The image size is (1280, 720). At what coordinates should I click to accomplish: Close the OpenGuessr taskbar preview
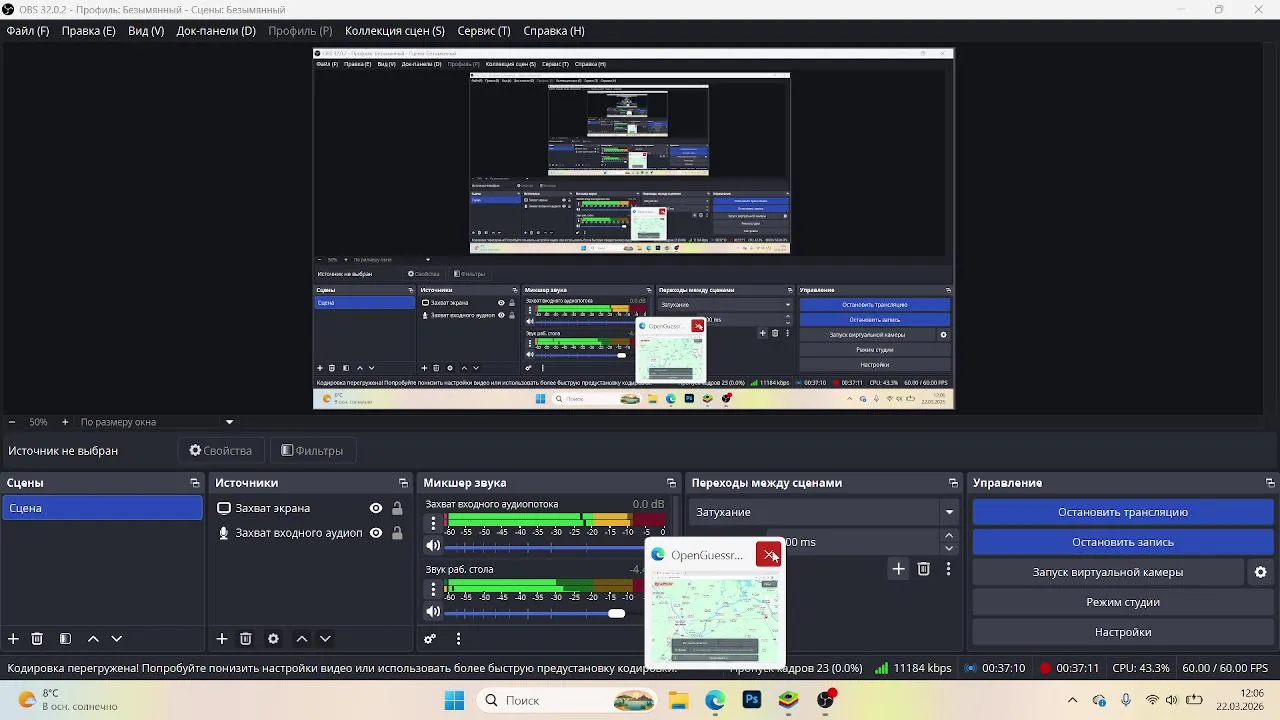[768, 554]
